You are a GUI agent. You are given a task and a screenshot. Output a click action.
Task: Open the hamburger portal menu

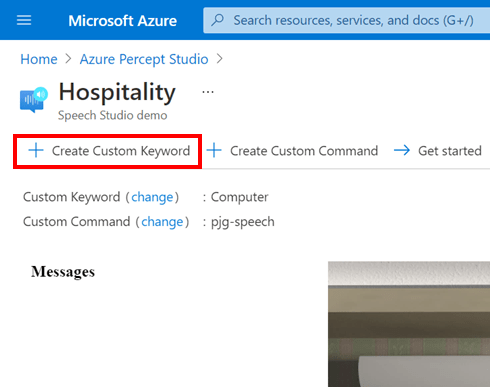(24, 20)
